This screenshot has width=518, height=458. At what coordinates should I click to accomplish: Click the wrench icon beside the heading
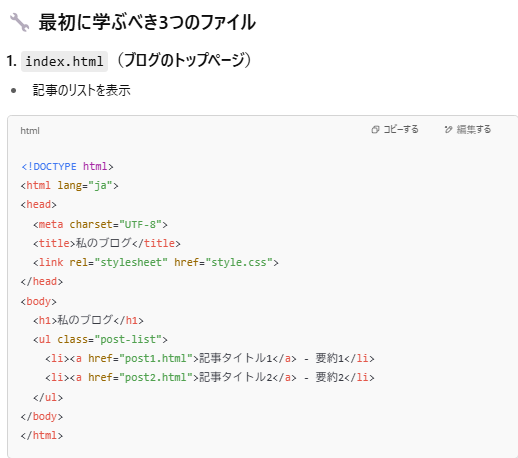coord(19,22)
